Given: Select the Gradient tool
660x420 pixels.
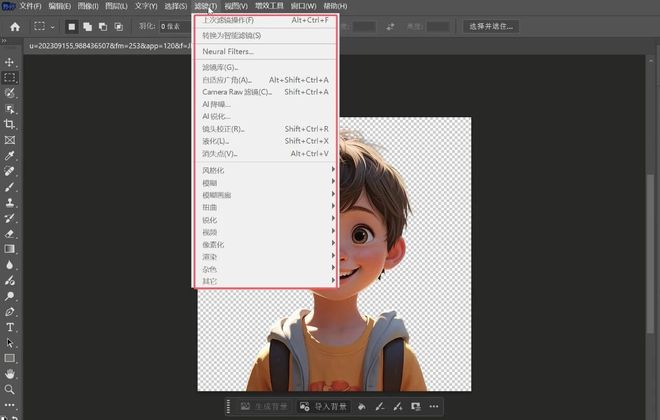Looking at the screenshot, I should pos(9,249).
